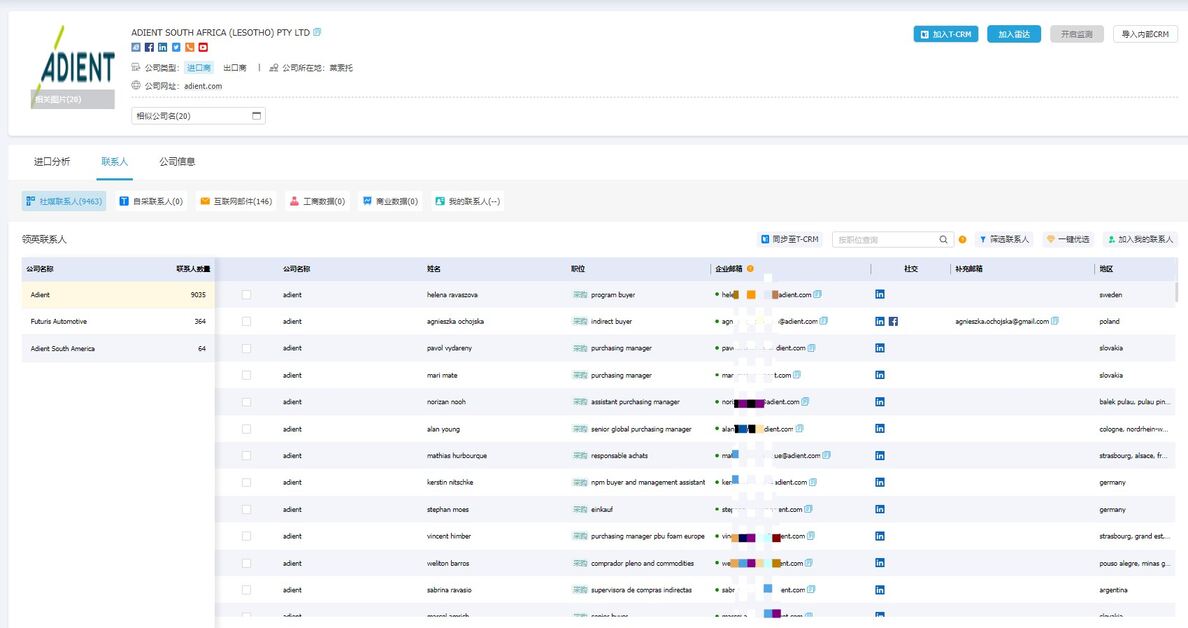Copy agnieszka's gmail address with copy icon
1188x628 pixels.
(x=1055, y=321)
